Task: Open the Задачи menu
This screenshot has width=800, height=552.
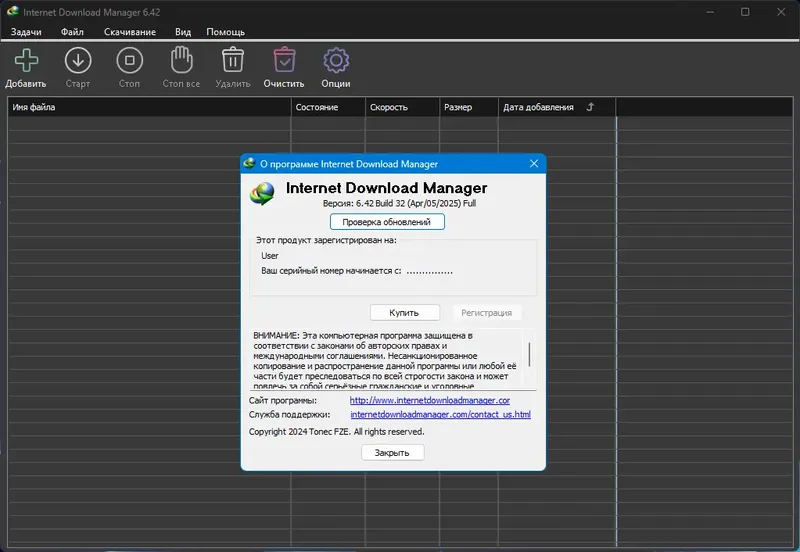Action: (26, 32)
